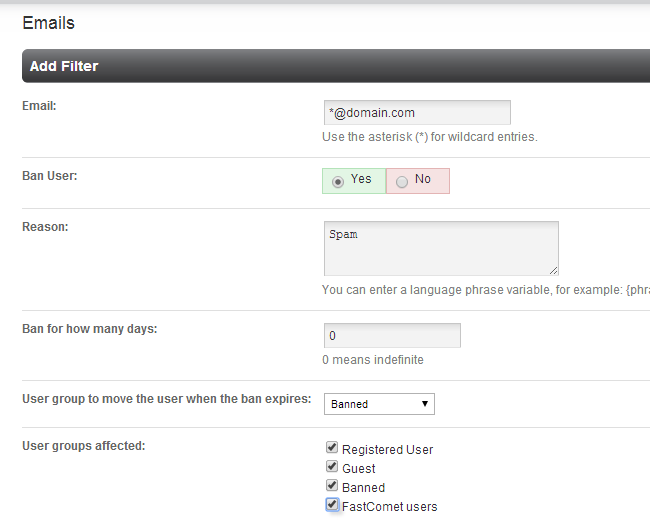Click the 'Reason:' label

[45, 227]
